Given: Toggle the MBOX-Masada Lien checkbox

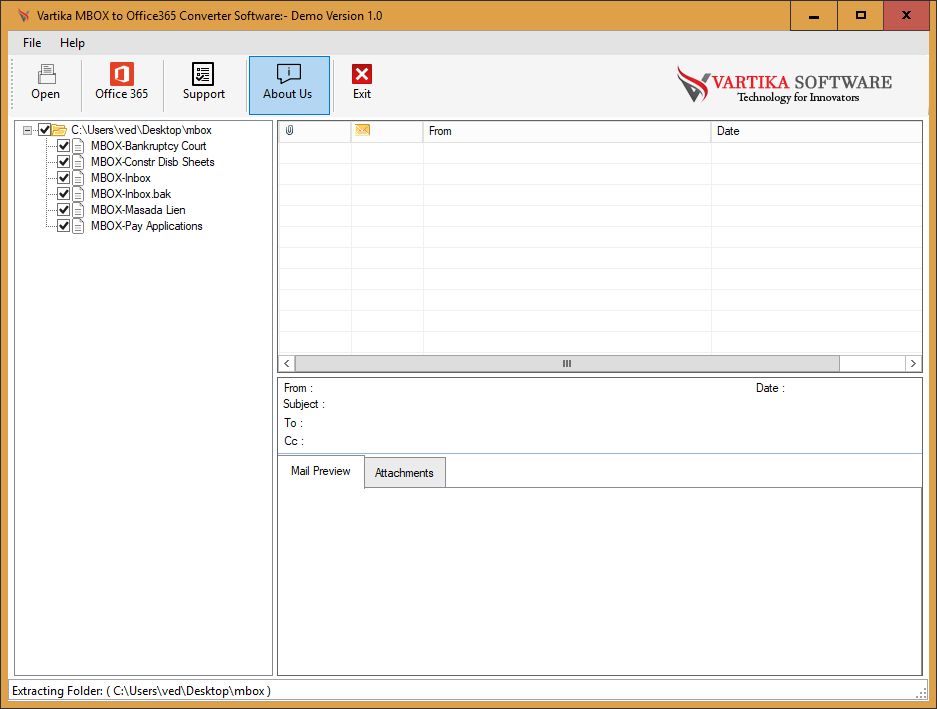Looking at the screenshot, I should click(x=63, y=210).
